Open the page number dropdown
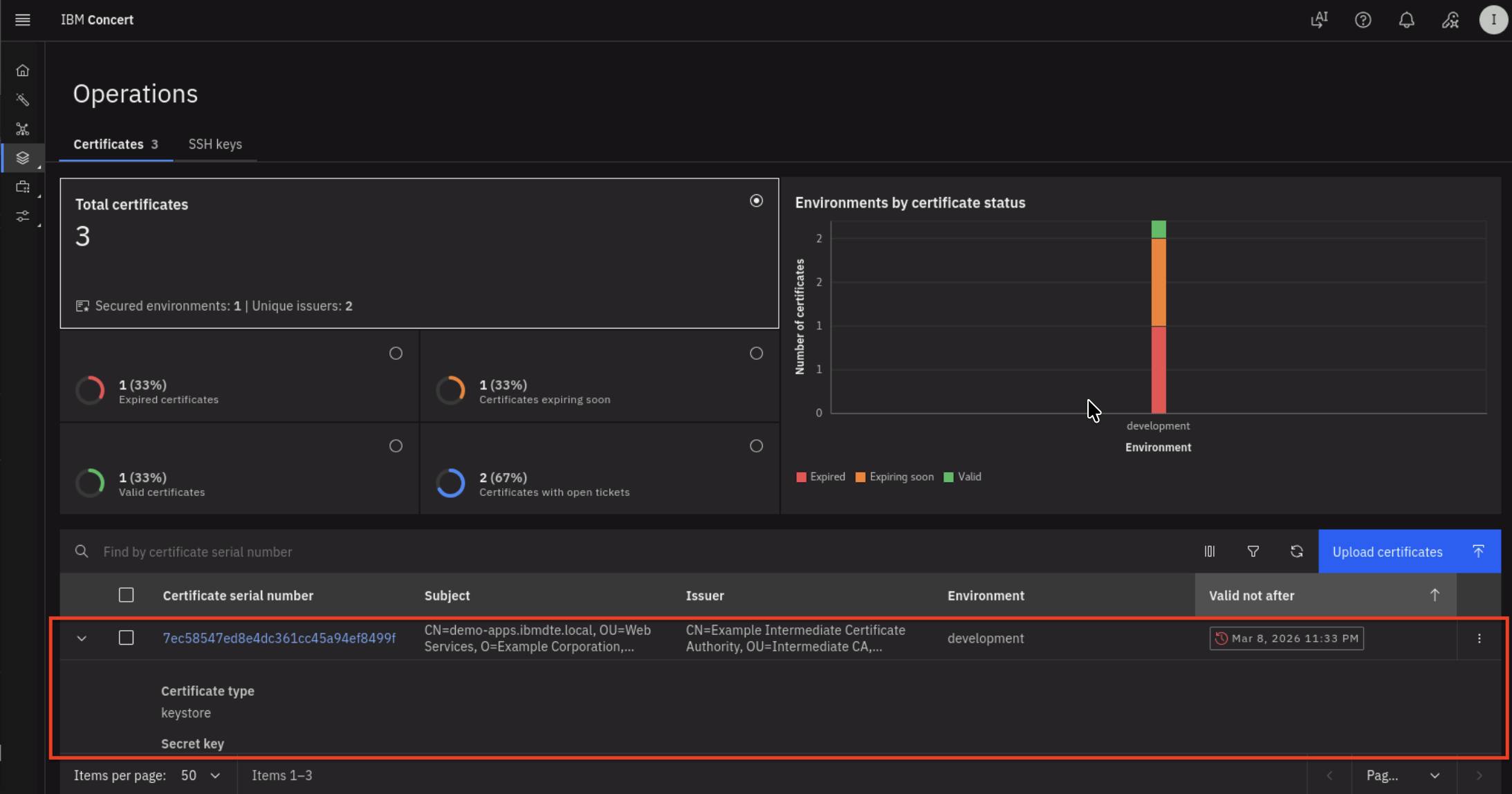The image size is (1512, 794). tap(1403, 775)
